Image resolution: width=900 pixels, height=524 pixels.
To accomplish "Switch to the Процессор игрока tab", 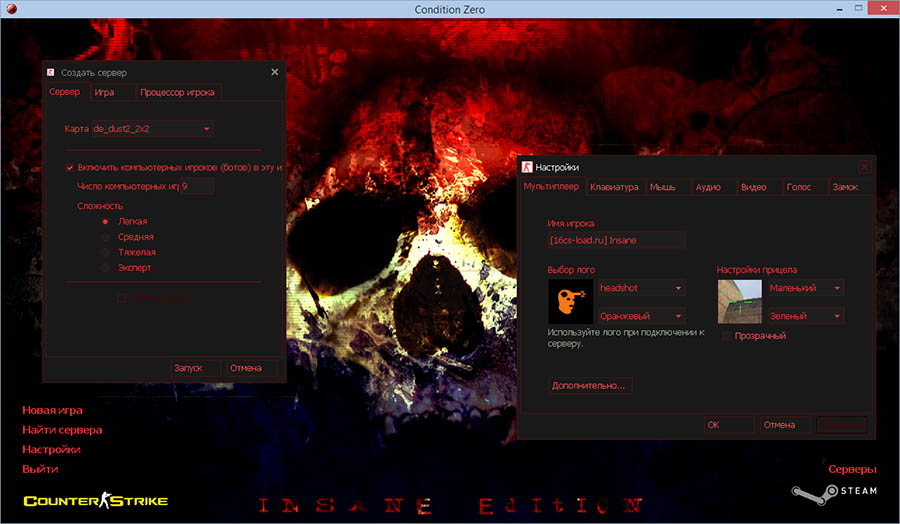I will click(177, 92).
